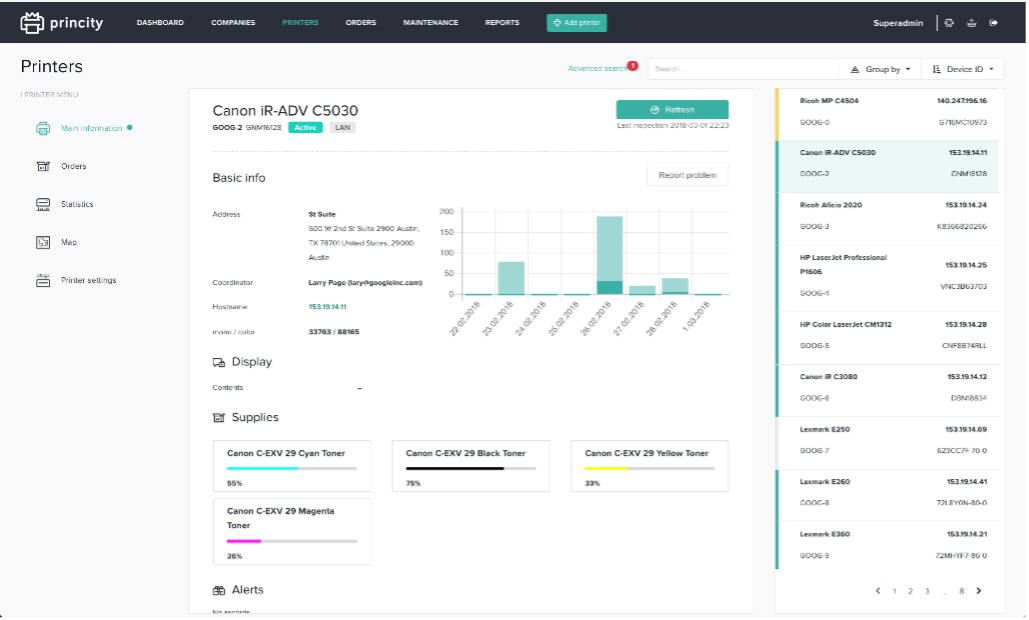The image size is (1029, 620).
Task: Open the settings gear icon beside Superadmin
Action: point(949,23)
